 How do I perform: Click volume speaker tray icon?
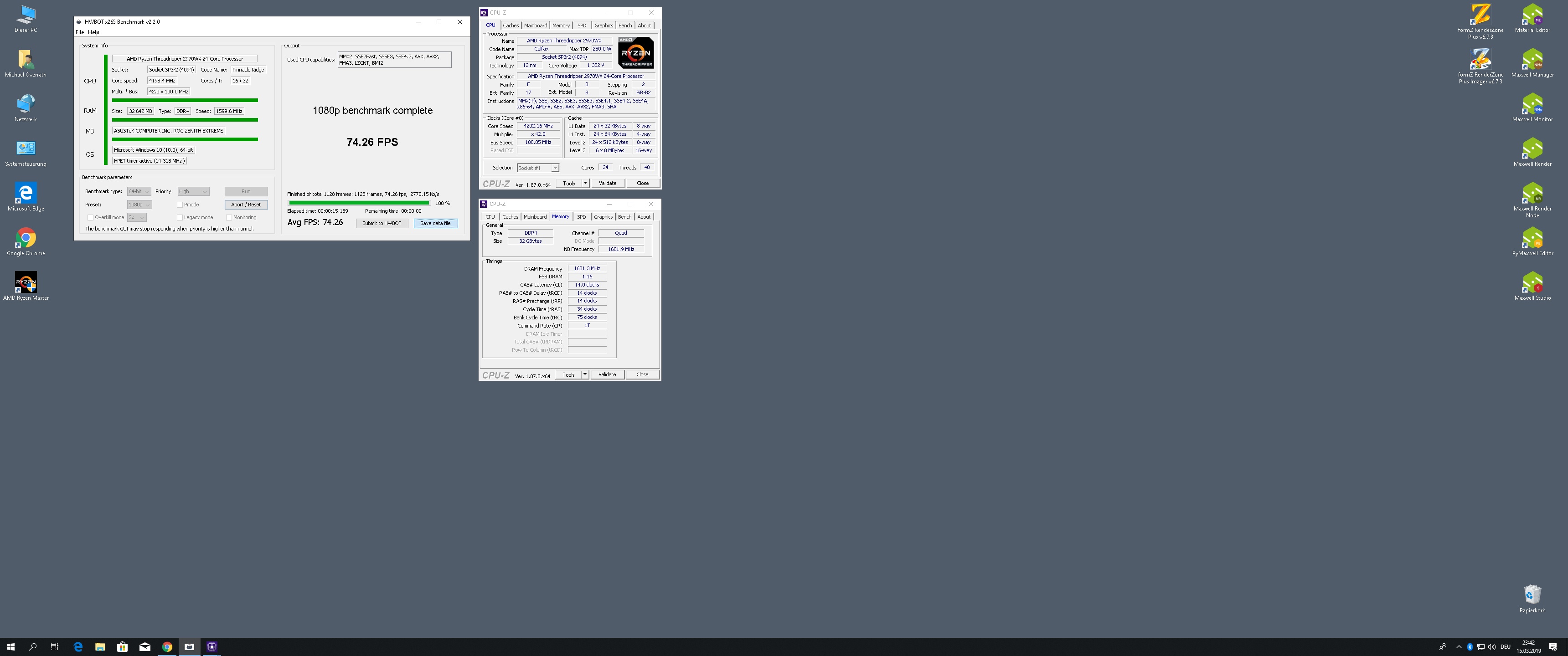point(1491,647)
